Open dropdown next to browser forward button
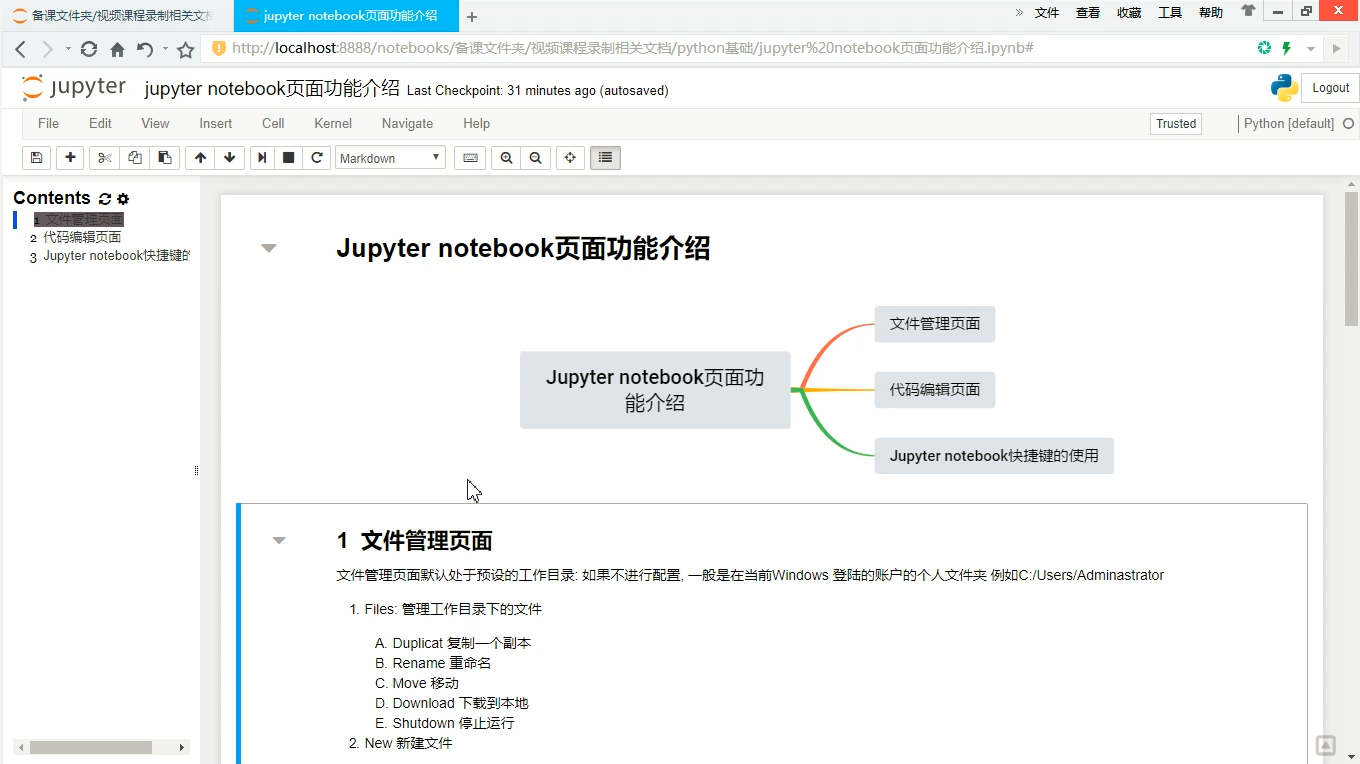Screen dimensions: 1360x764 pyautogui.click(x=68, y=49)
